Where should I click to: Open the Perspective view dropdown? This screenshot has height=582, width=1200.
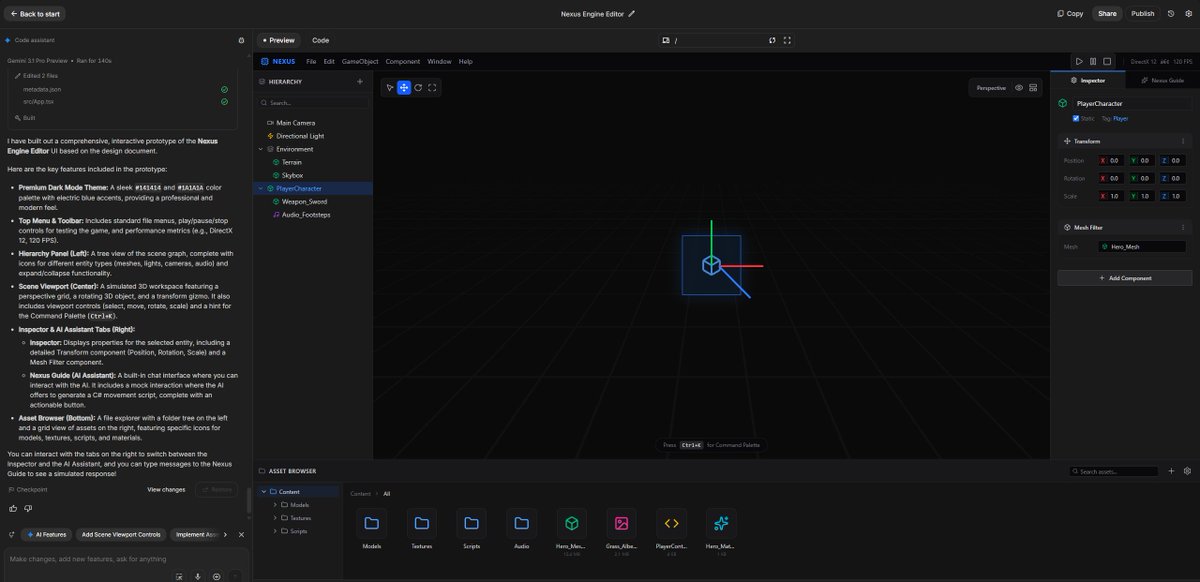click(x=991, y=88)
